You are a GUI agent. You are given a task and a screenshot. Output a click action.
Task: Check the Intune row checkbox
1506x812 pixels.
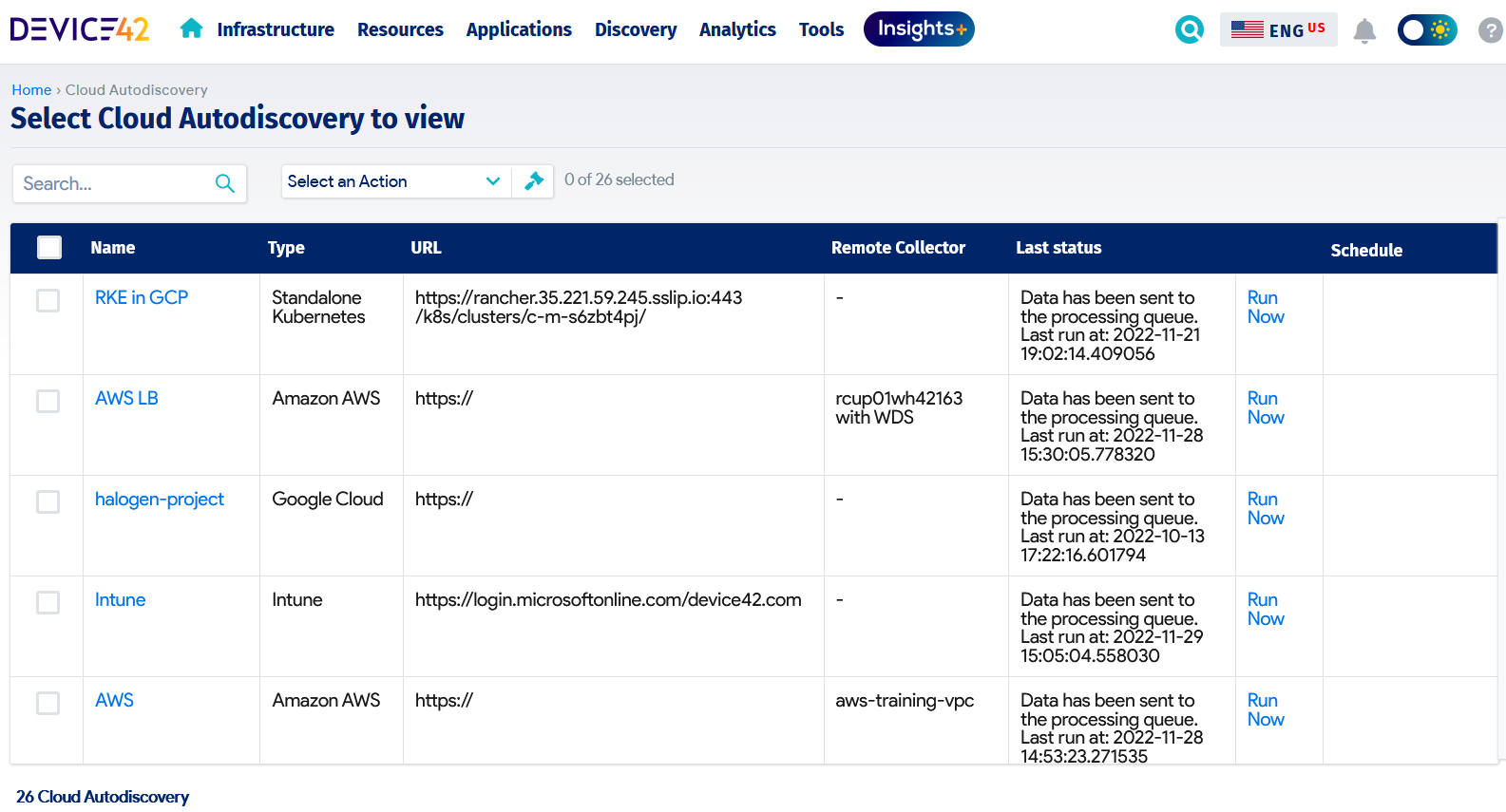pyautogui.click(x=48, y=602)
